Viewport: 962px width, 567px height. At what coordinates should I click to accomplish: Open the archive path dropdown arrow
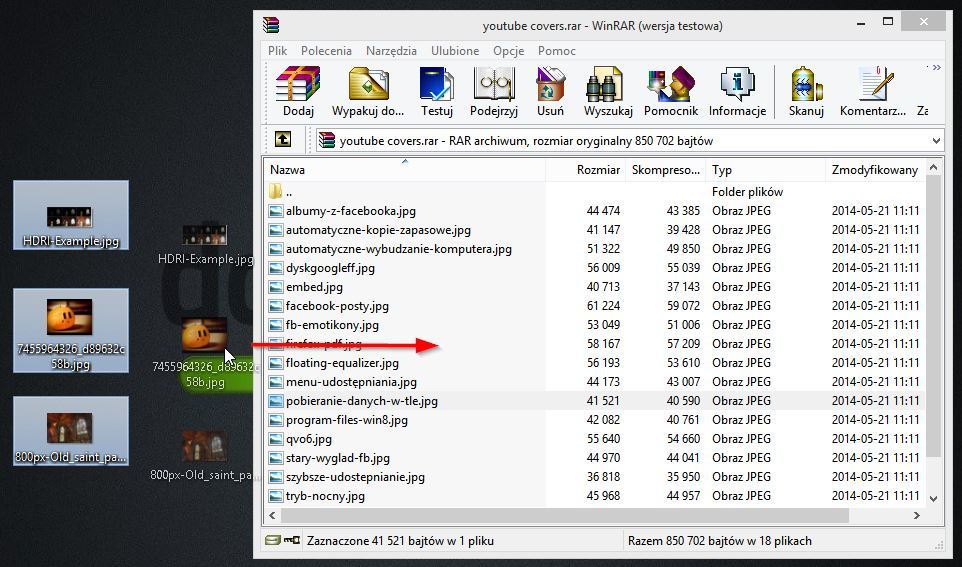[936, 141]
